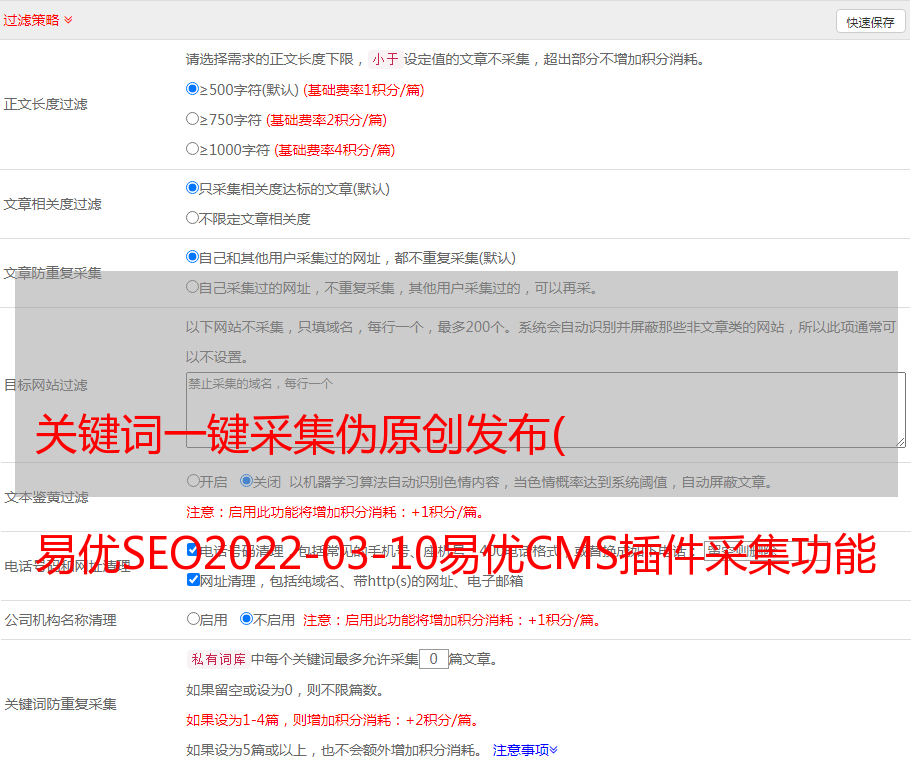
Task: Click the text 如果留空或设为0，则不限篇数。
Action: (x=285, y=690)
